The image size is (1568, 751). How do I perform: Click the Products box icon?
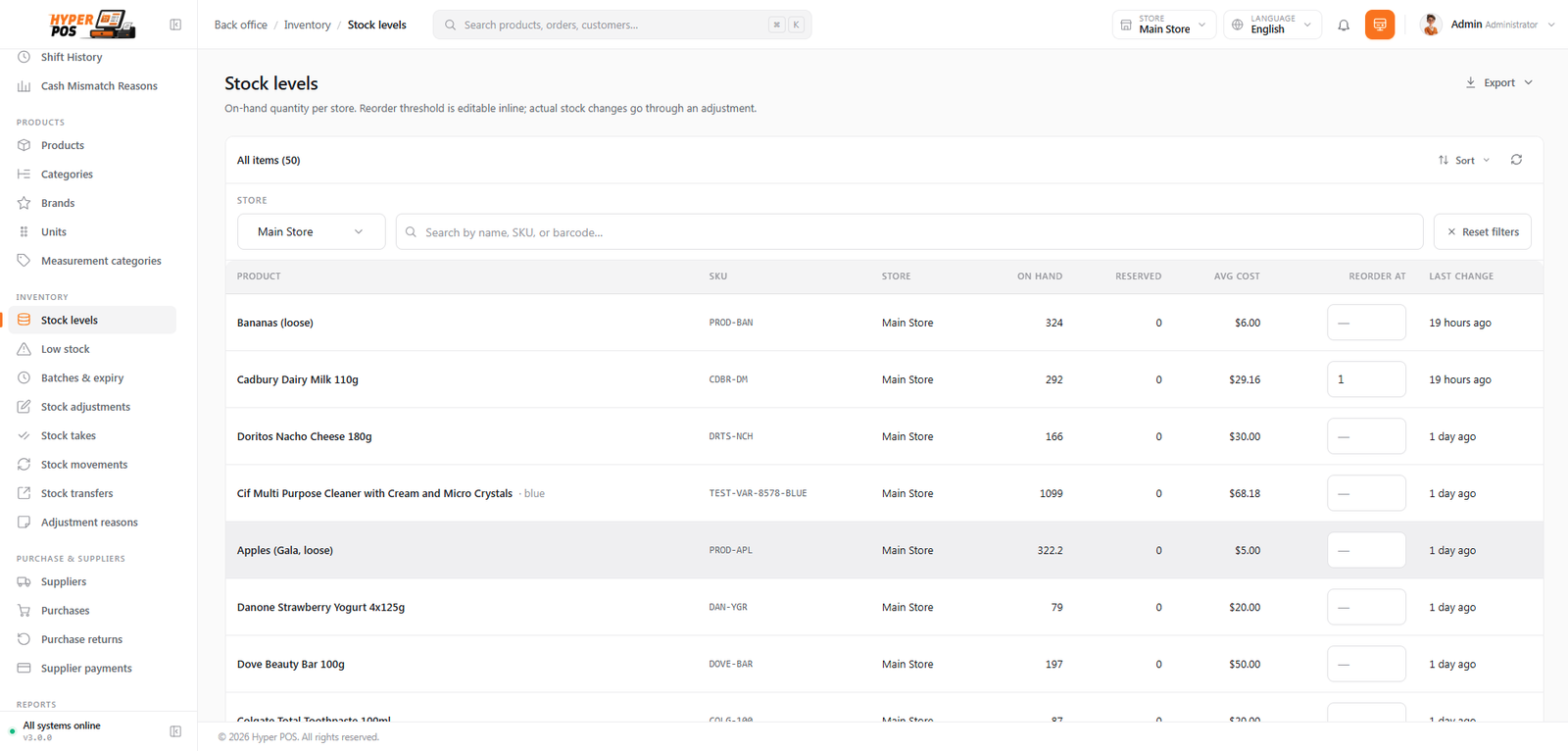point(24,145)
